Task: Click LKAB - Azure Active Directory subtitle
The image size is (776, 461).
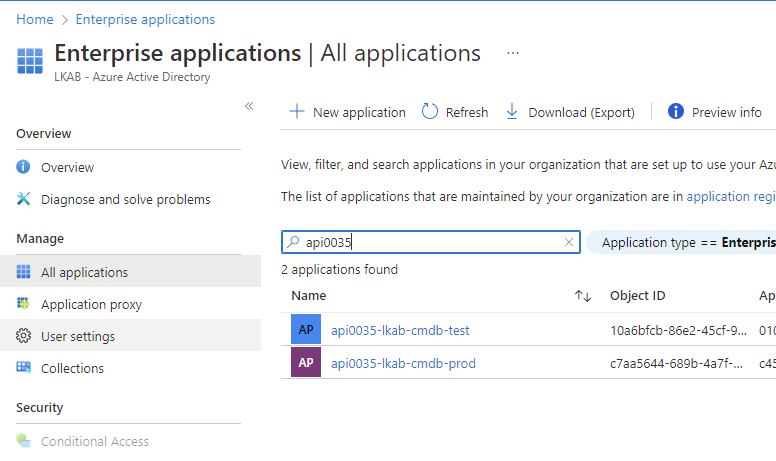Action: [132, 77]
